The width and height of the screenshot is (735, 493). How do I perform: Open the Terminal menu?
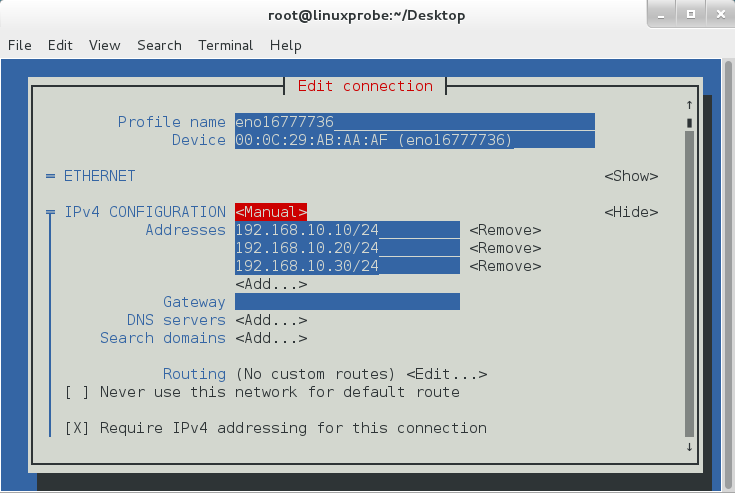pos(225,45)
